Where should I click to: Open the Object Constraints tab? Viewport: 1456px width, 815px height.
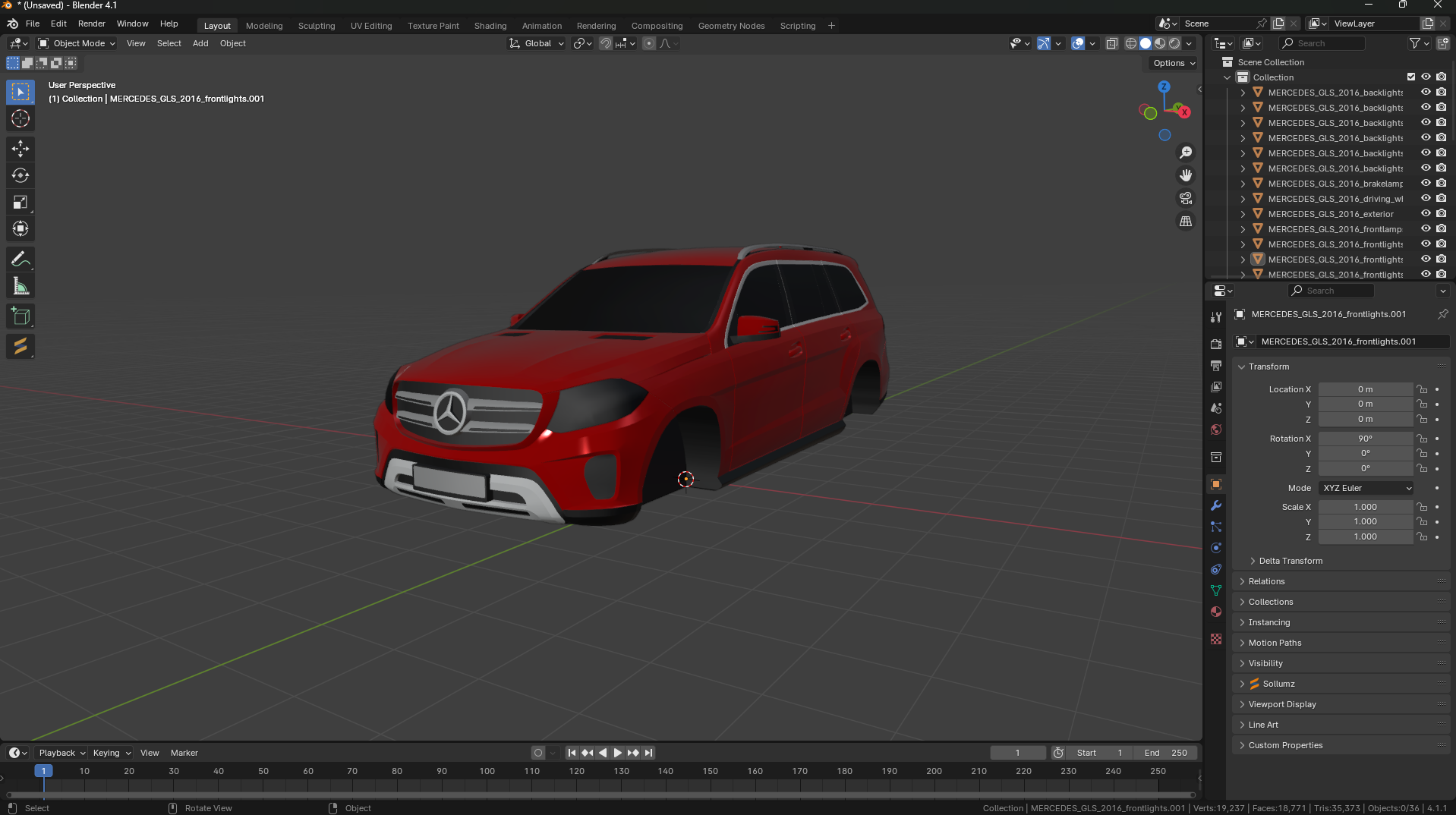click(1216, 569)
